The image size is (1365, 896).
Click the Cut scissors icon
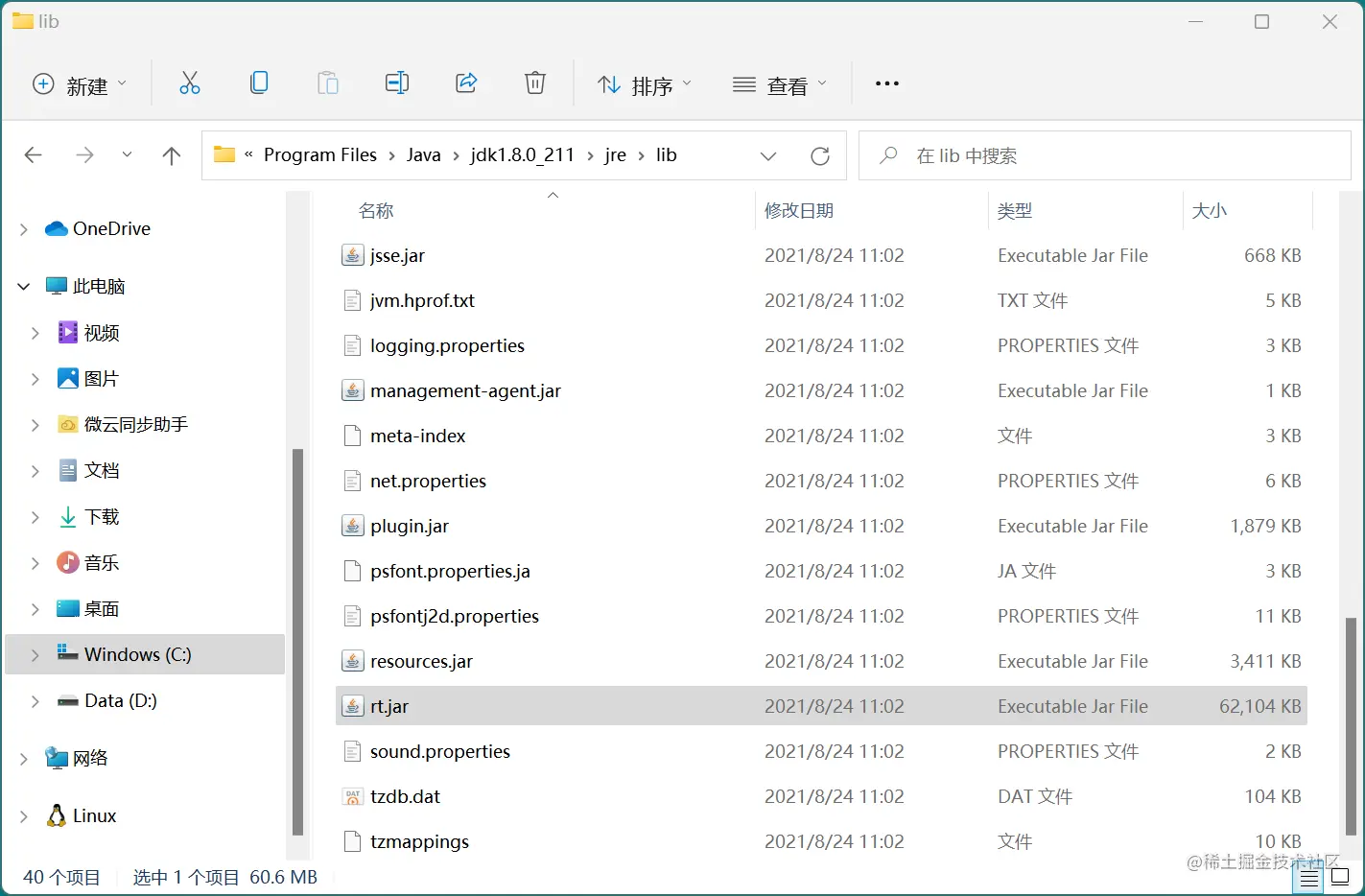[x=190, y=83]
